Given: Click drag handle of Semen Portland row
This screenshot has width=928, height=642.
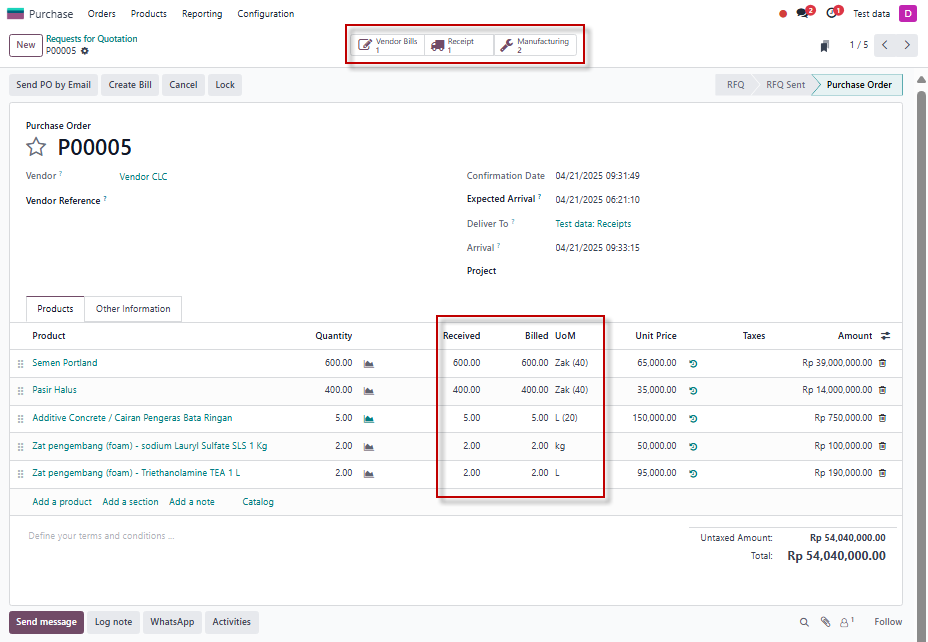Looking at the screenshot, I should point(21,364).
